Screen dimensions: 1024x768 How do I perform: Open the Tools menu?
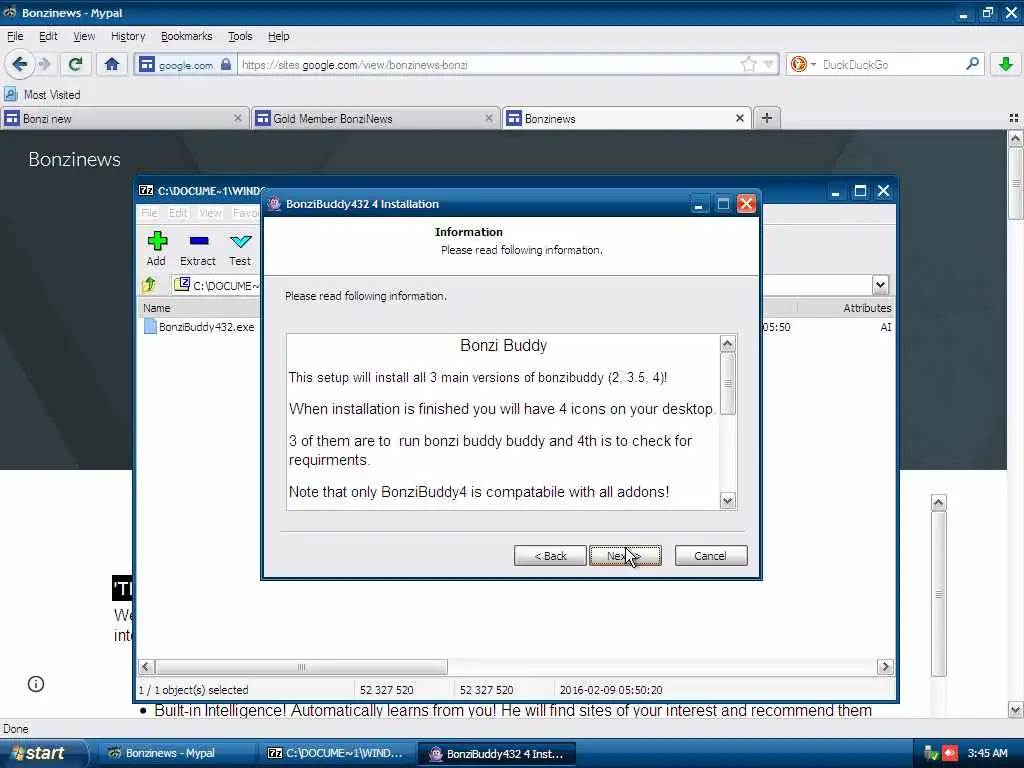(x=240, y=37)
